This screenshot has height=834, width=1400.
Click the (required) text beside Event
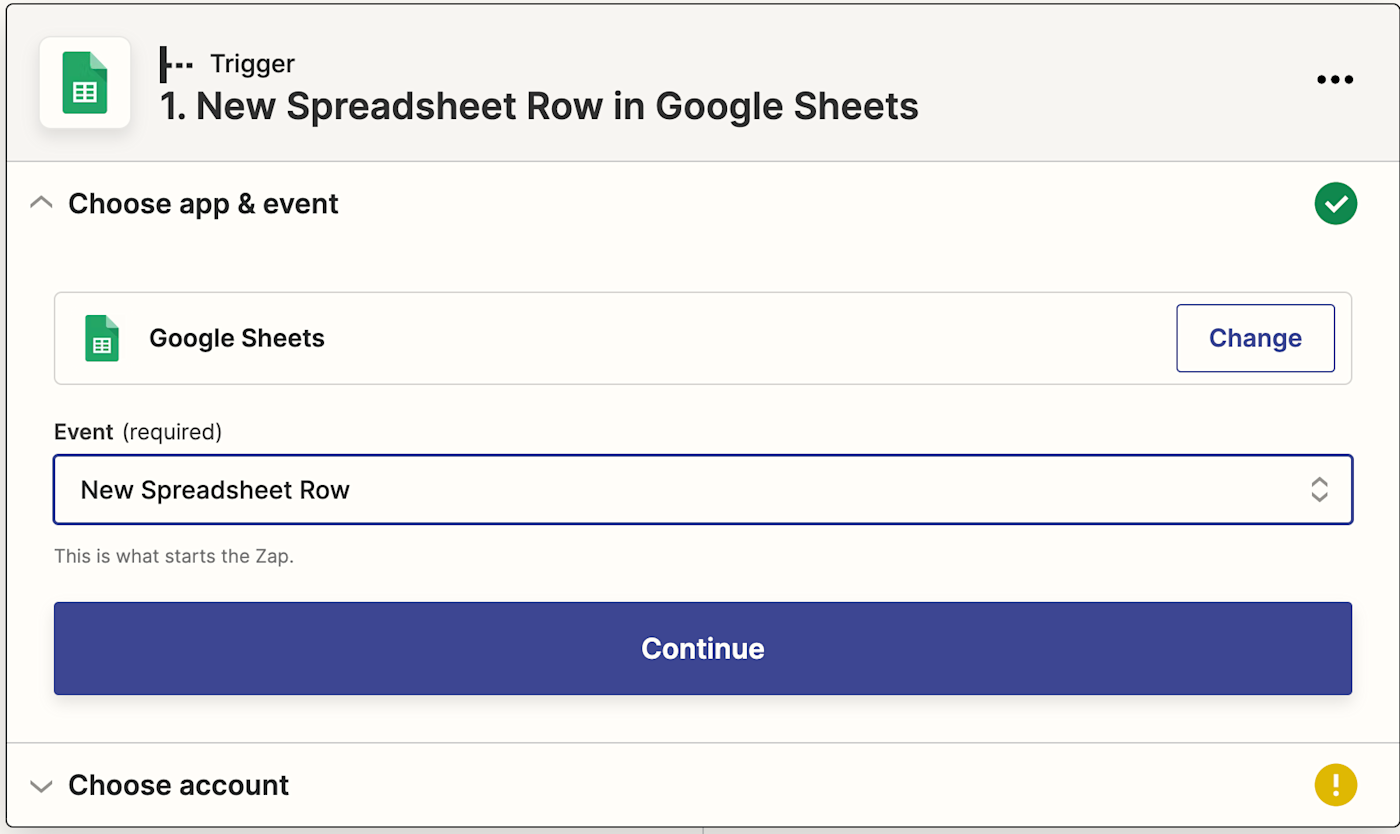point(172,432)
